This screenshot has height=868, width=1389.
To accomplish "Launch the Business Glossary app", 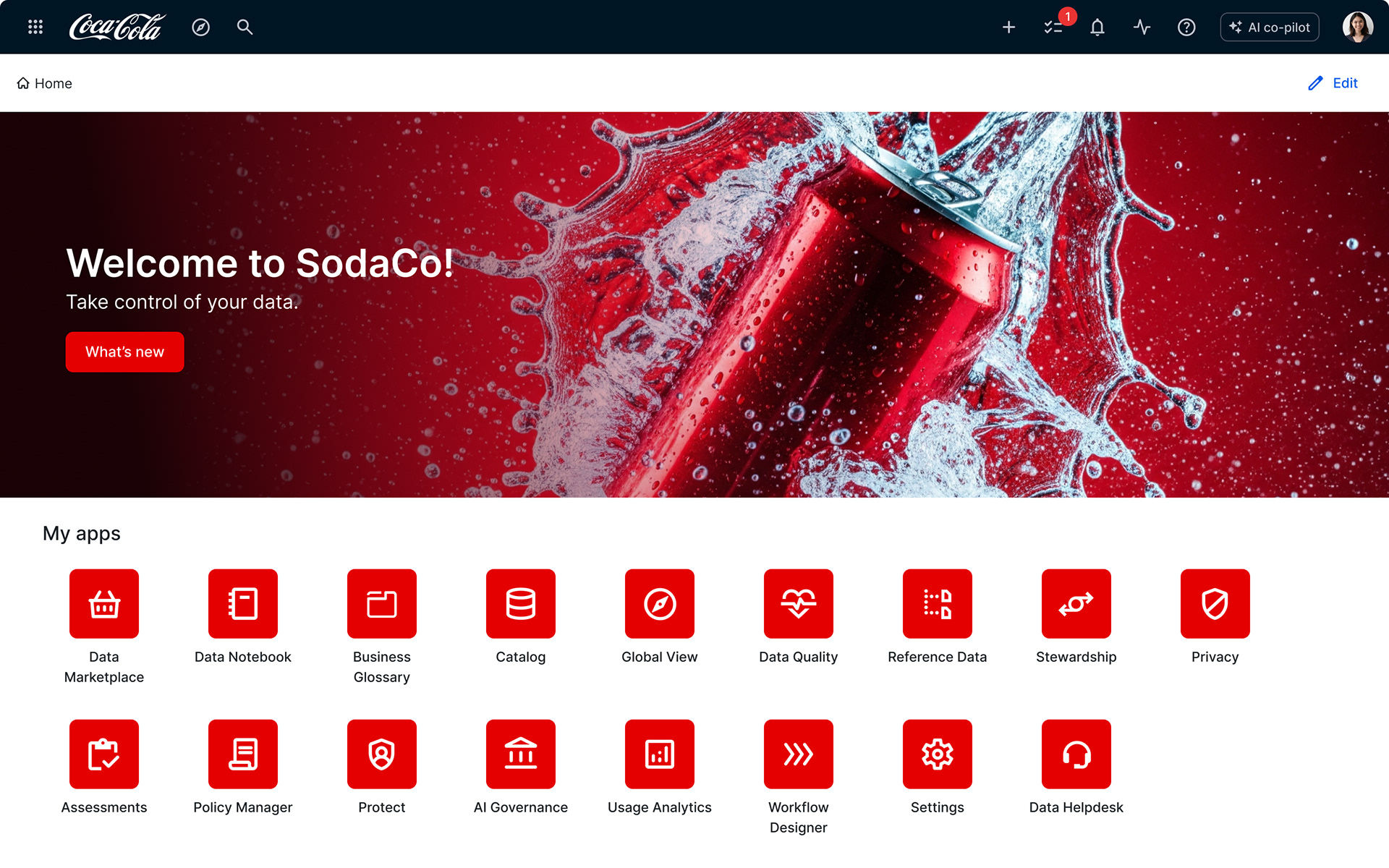I will [x=382, y=604].
